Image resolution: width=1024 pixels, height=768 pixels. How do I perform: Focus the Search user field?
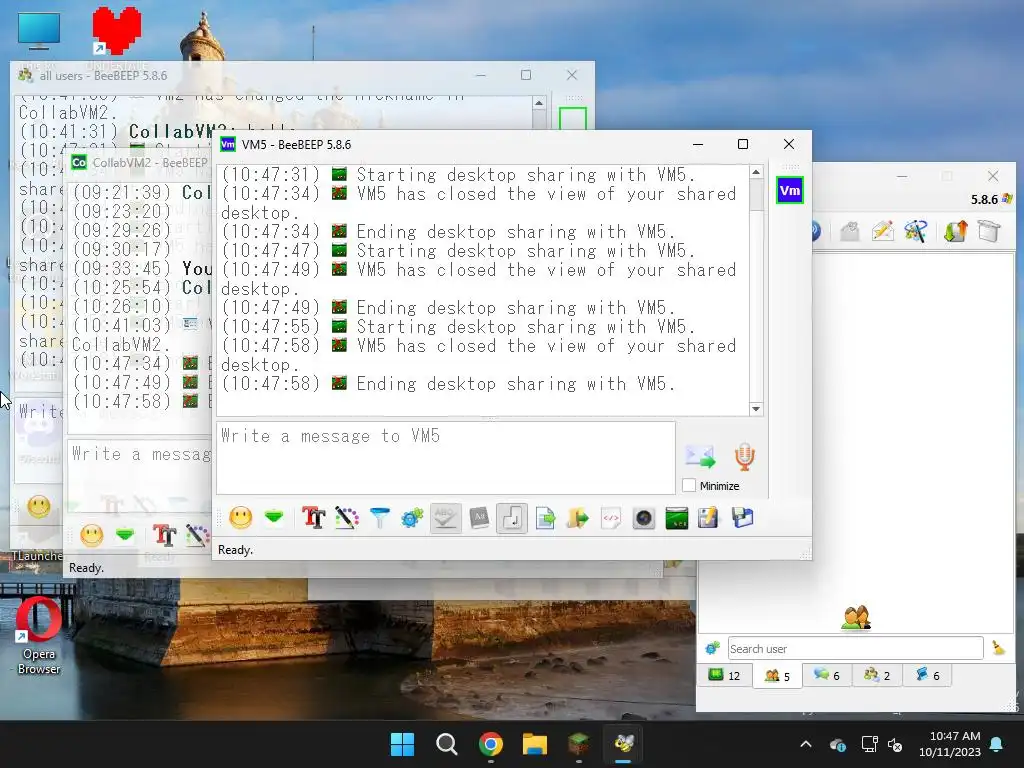click(x=856, y=648)
